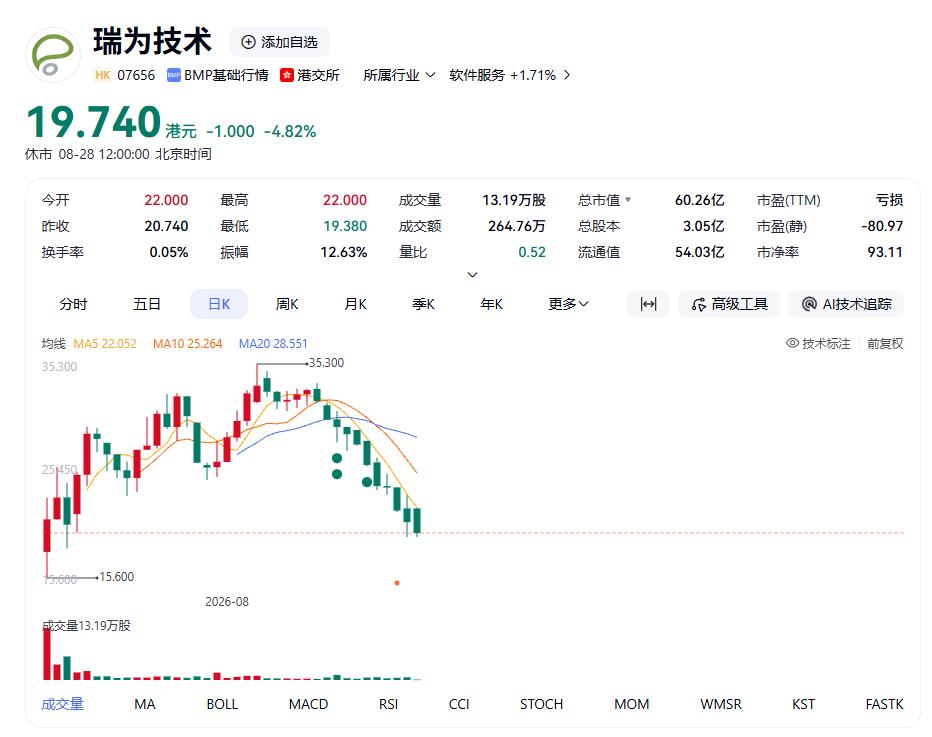Click the HK market badge icon

103,75
